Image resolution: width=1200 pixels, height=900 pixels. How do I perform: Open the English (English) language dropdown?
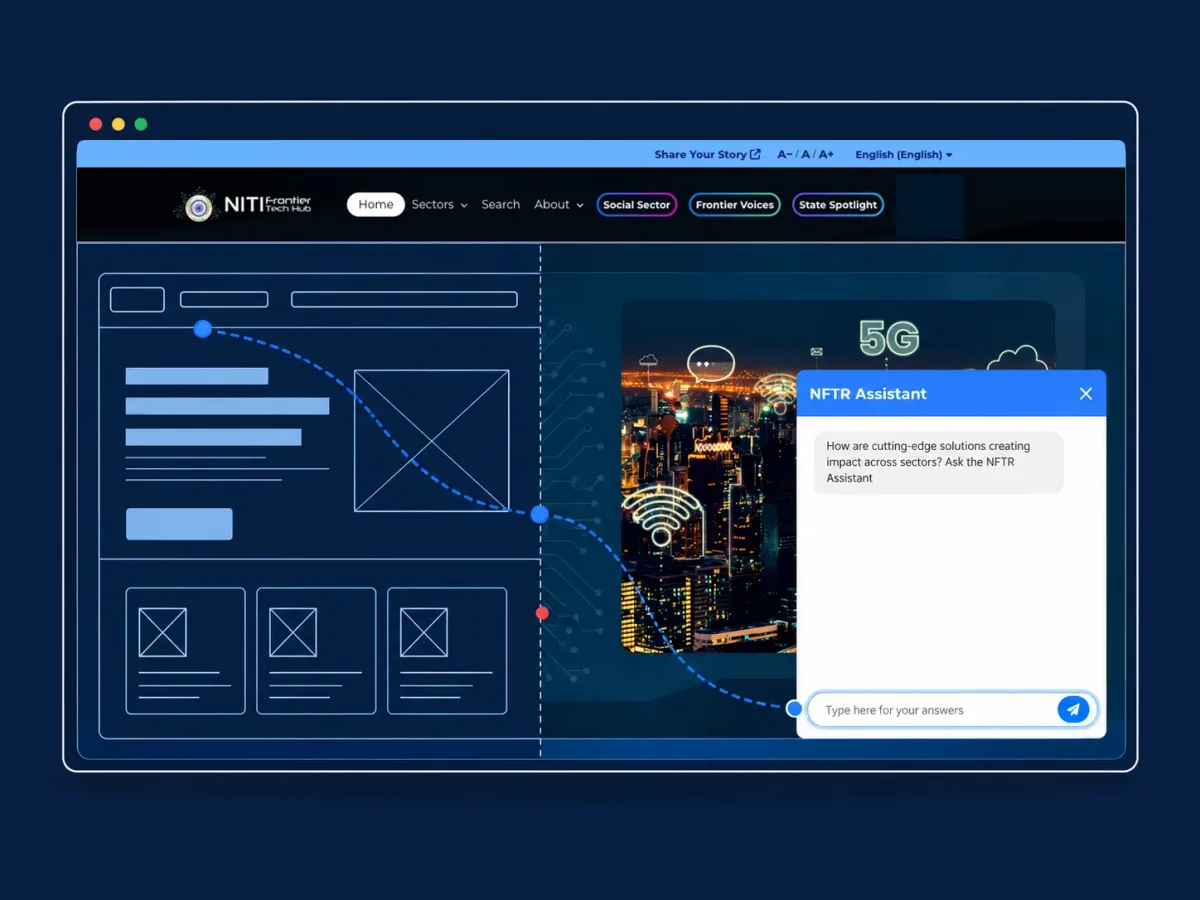coord(904,155)
